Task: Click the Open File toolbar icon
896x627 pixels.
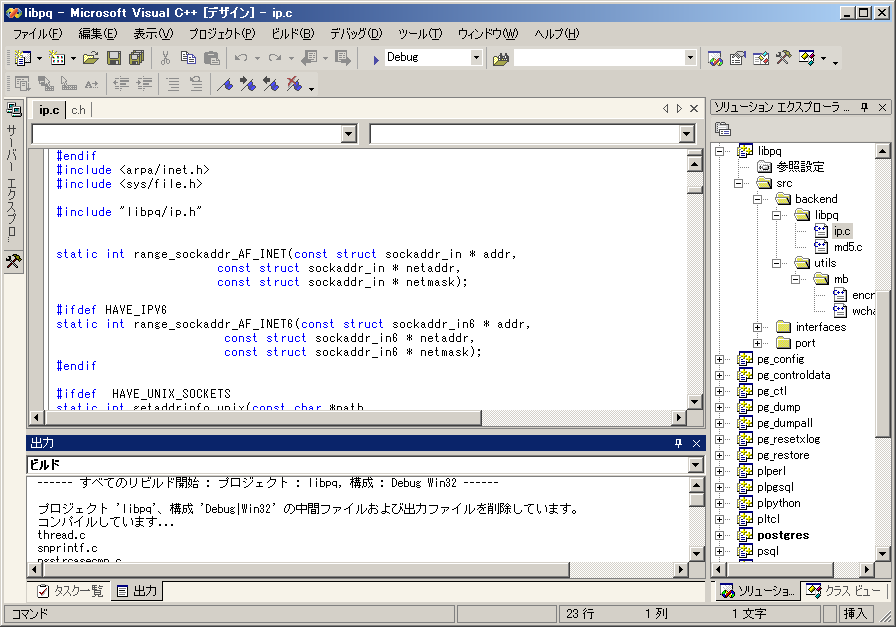Action: 91,58
